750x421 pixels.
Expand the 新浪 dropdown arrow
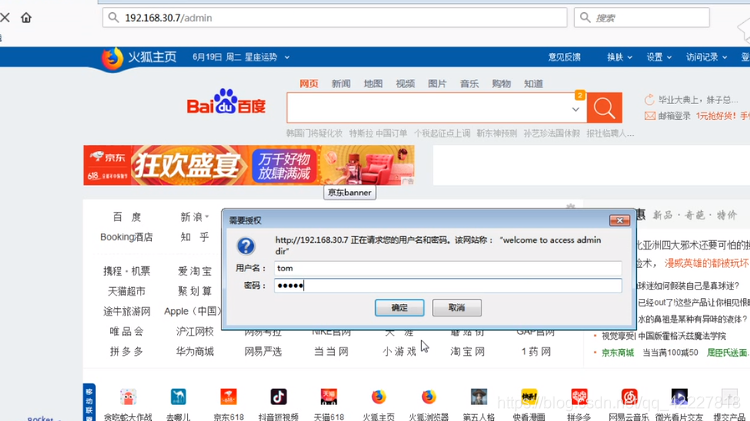[207, 217]
